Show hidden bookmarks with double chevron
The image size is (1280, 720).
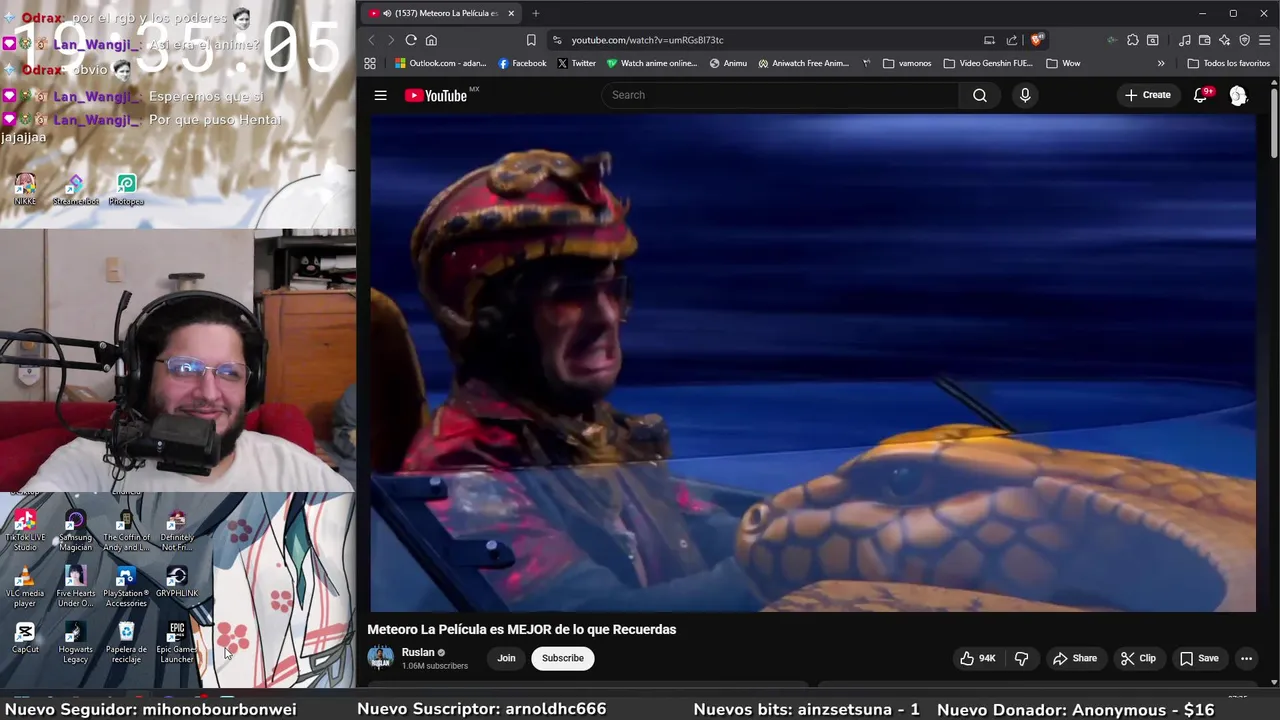(1161, 63)
